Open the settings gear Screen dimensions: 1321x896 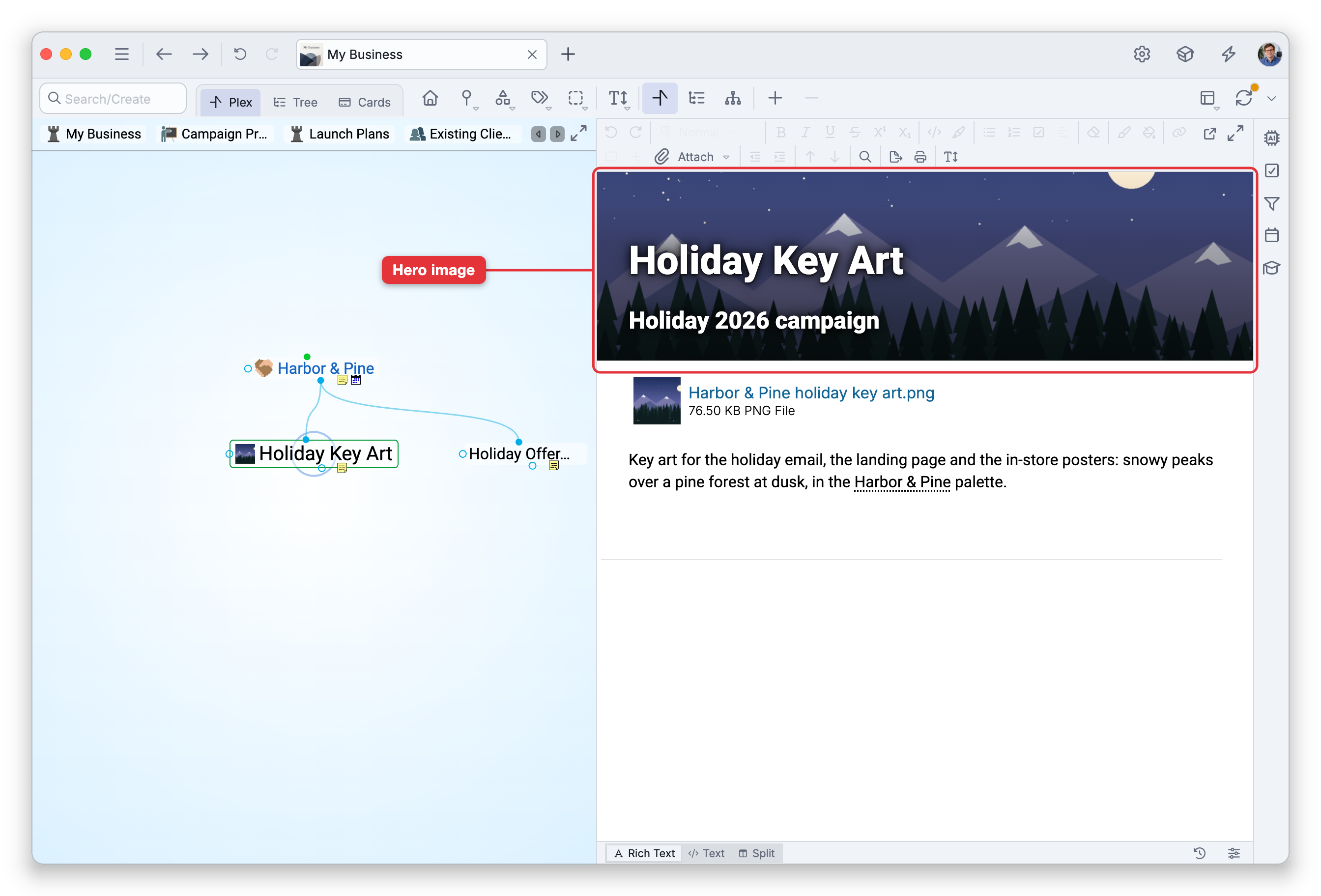(1142, 54)
